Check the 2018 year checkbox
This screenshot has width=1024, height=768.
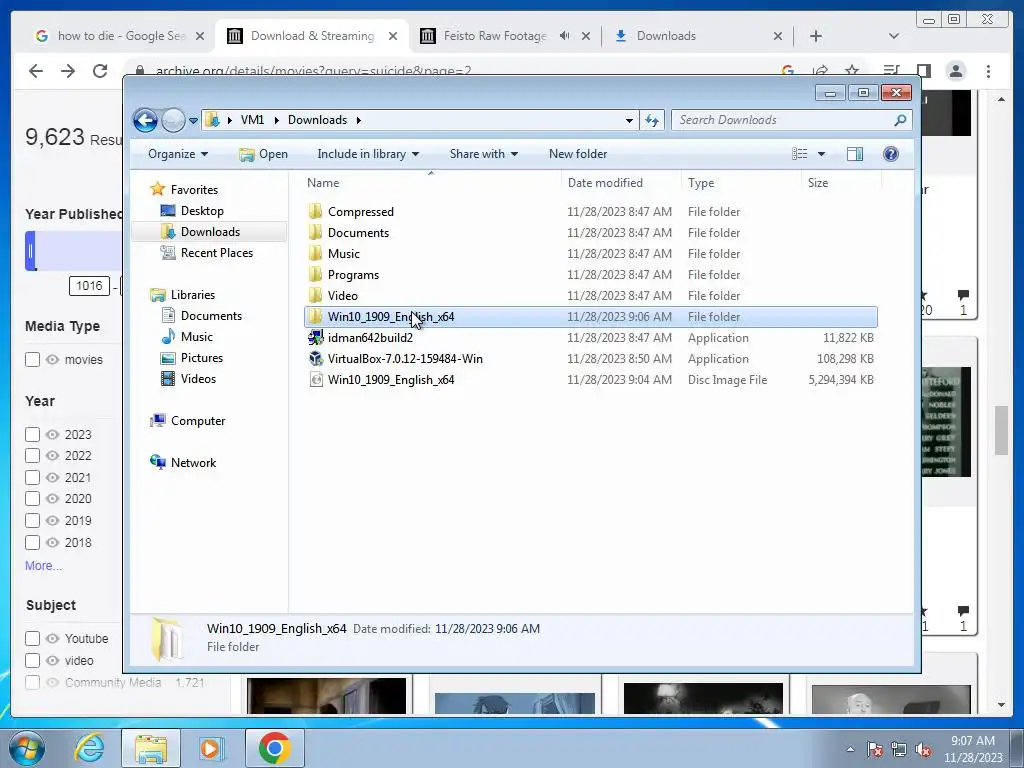[32, 543]
